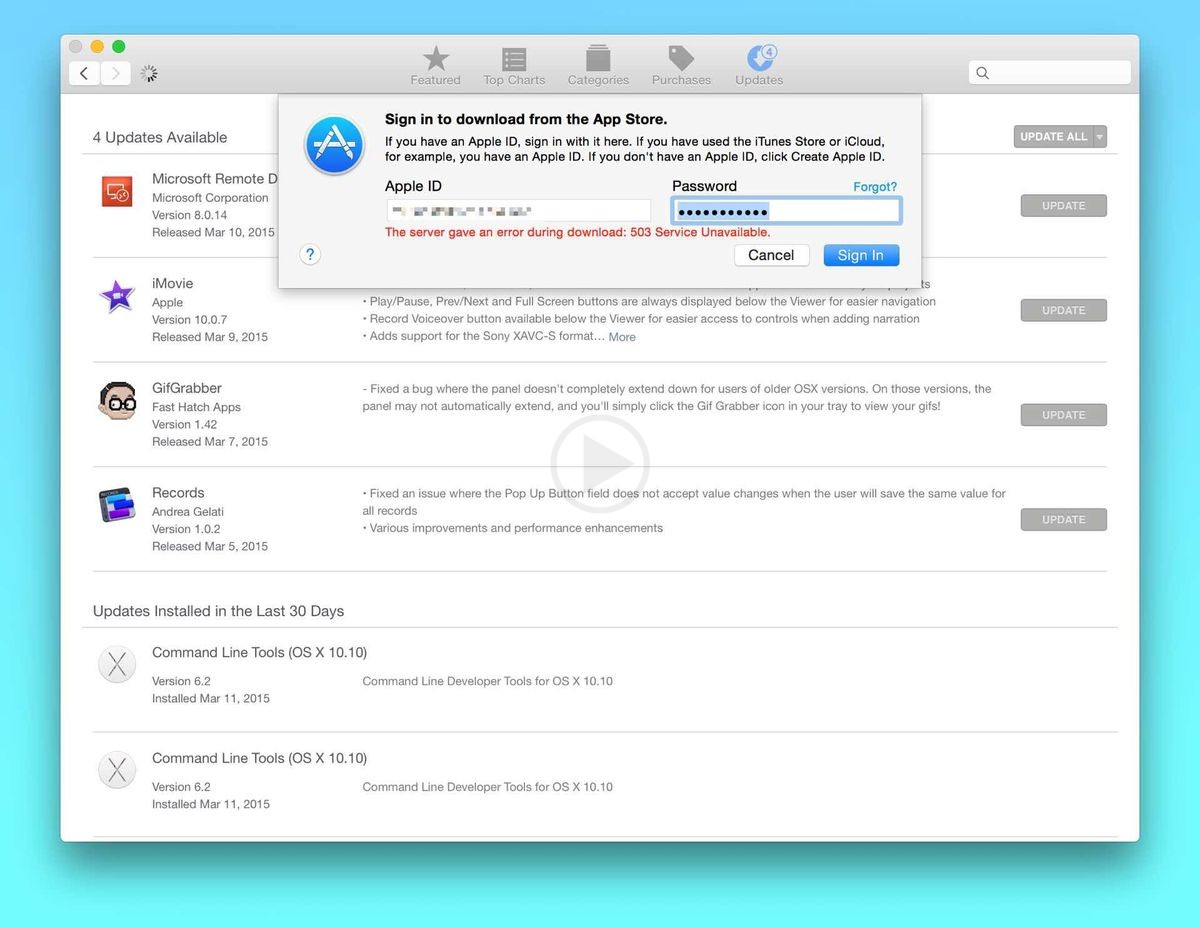Click the second Command Line Tools icon
This screenshot has width=1200, height=928.
click(117, 771)
